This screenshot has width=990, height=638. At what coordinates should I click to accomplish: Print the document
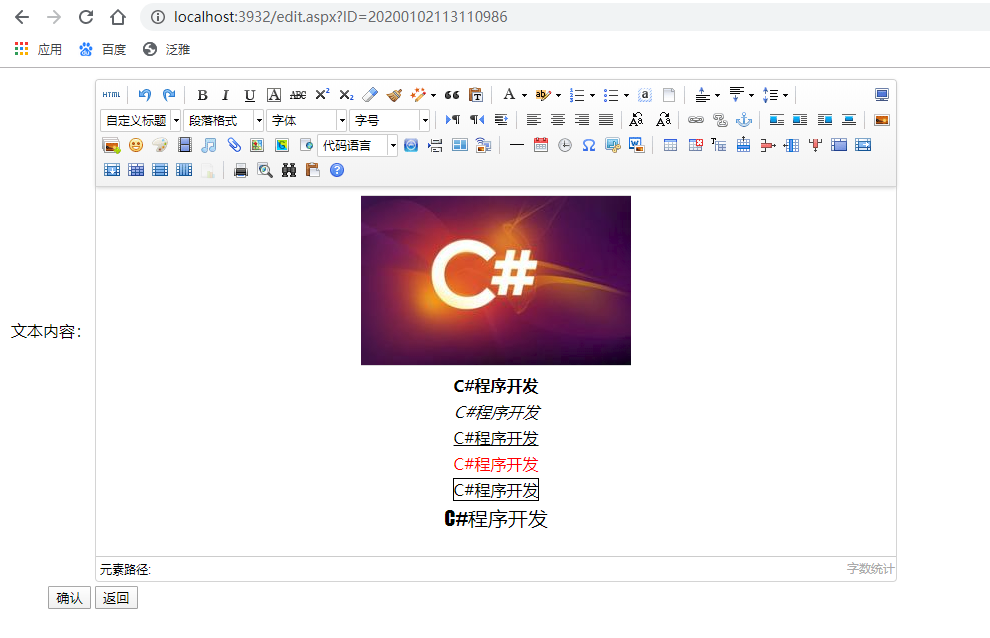pos(241,170)
